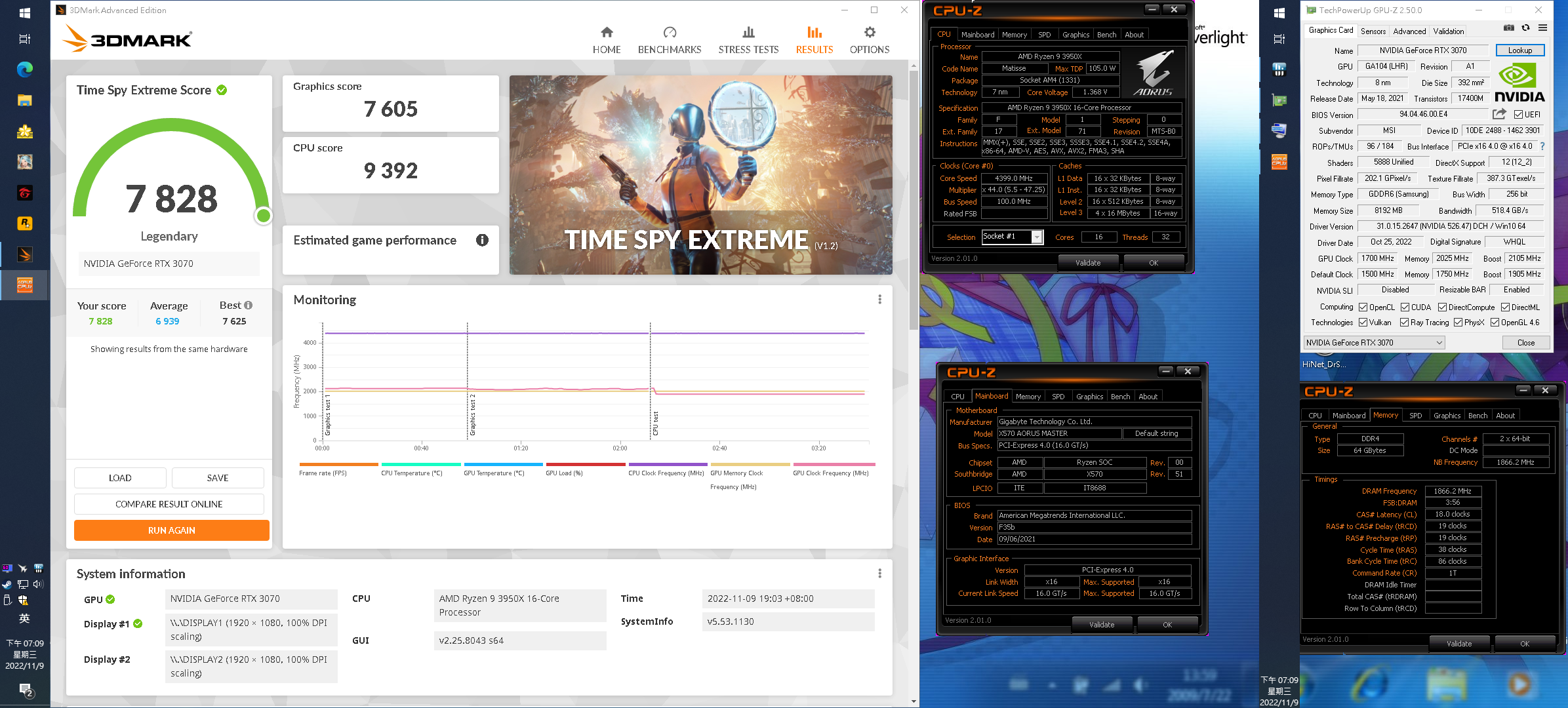
Task: Click the Windows clock on the left taskbar
Action: [25, 654]
